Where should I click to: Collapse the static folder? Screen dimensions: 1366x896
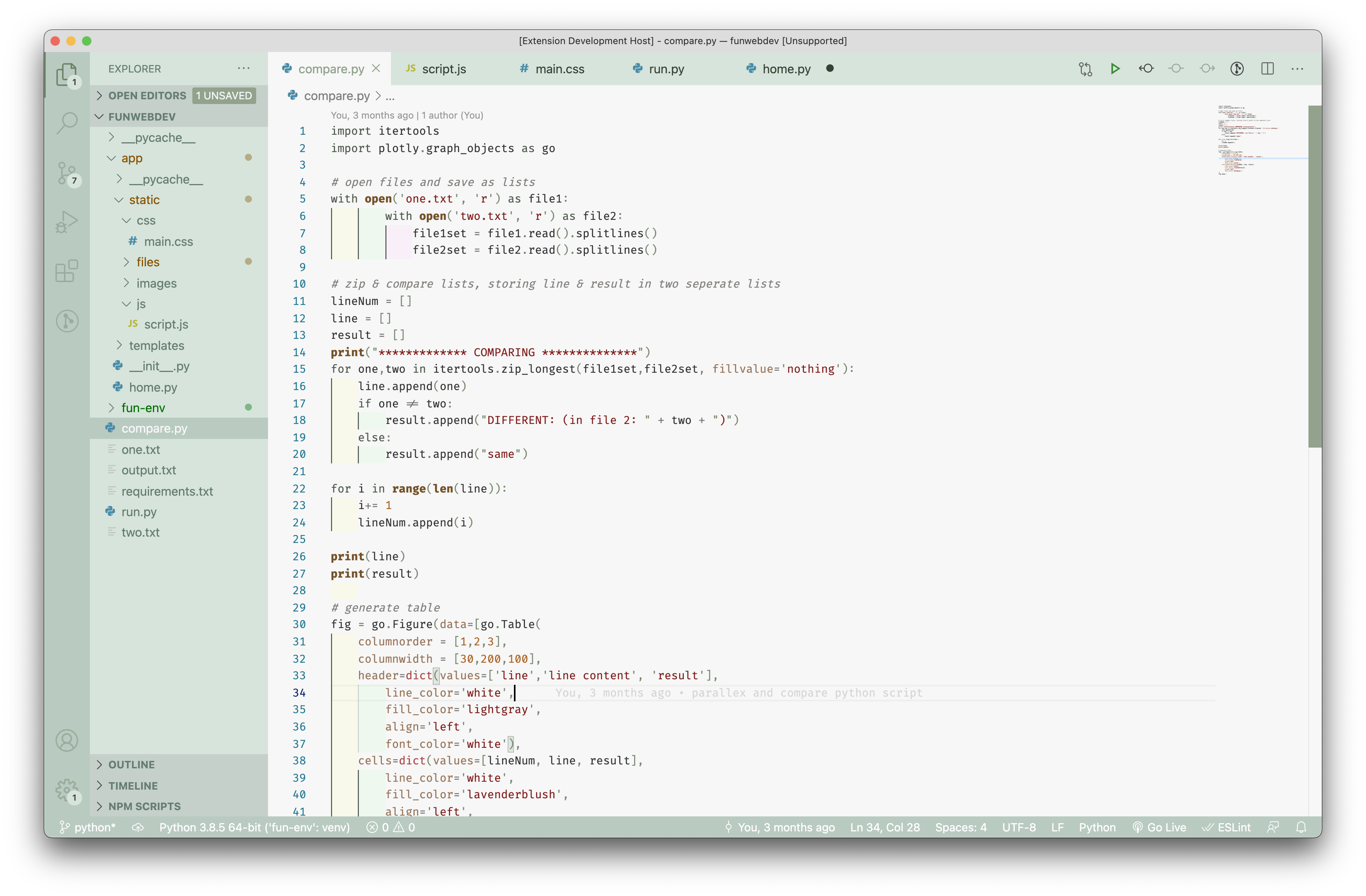179,200
